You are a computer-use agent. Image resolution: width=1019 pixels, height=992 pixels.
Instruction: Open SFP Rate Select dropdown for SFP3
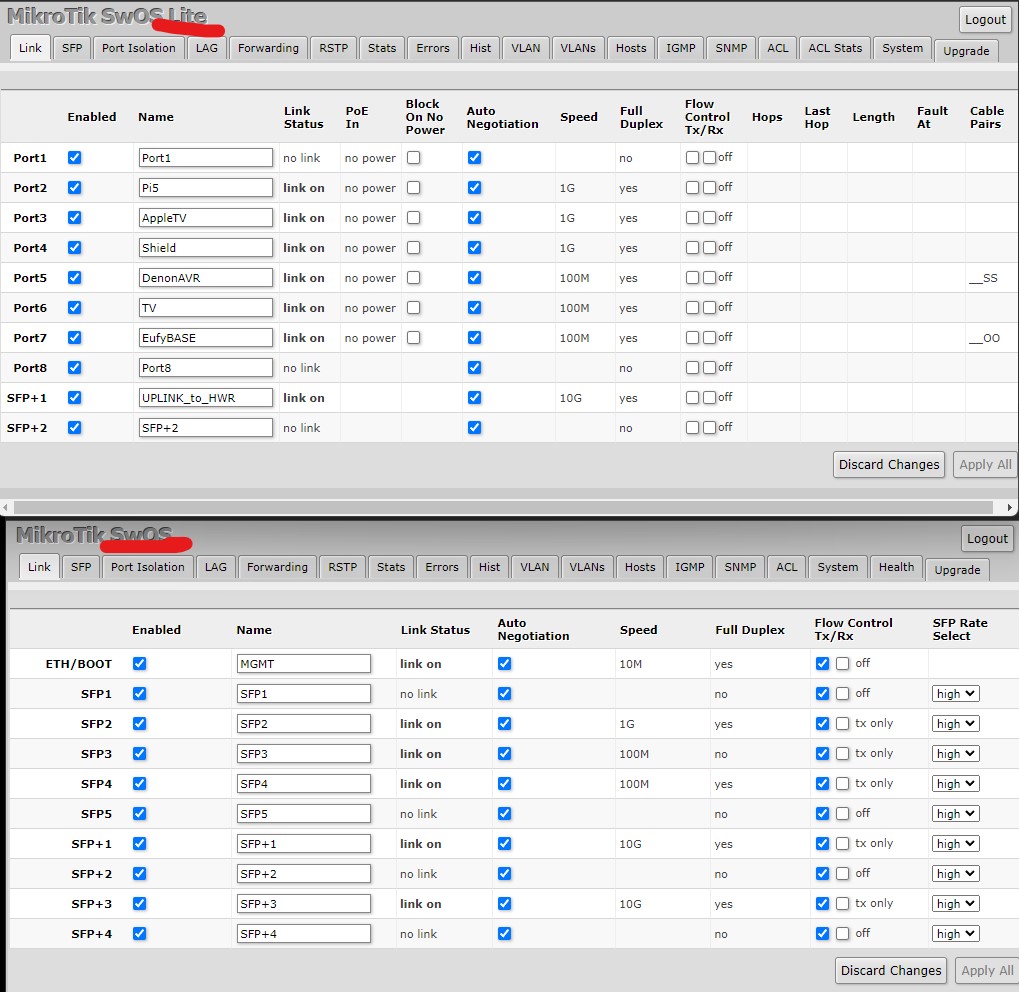[x=955, y=753]
